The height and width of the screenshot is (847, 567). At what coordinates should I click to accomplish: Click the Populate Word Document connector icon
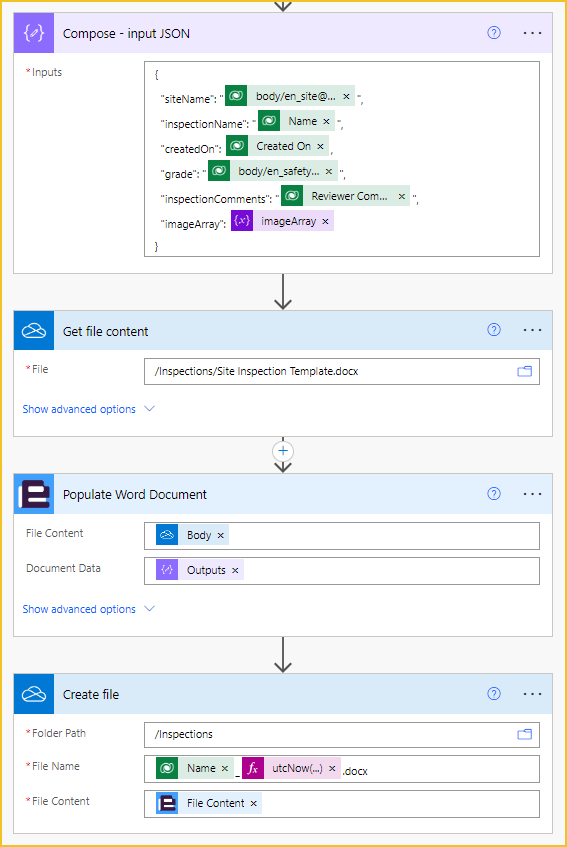(33, 494)
